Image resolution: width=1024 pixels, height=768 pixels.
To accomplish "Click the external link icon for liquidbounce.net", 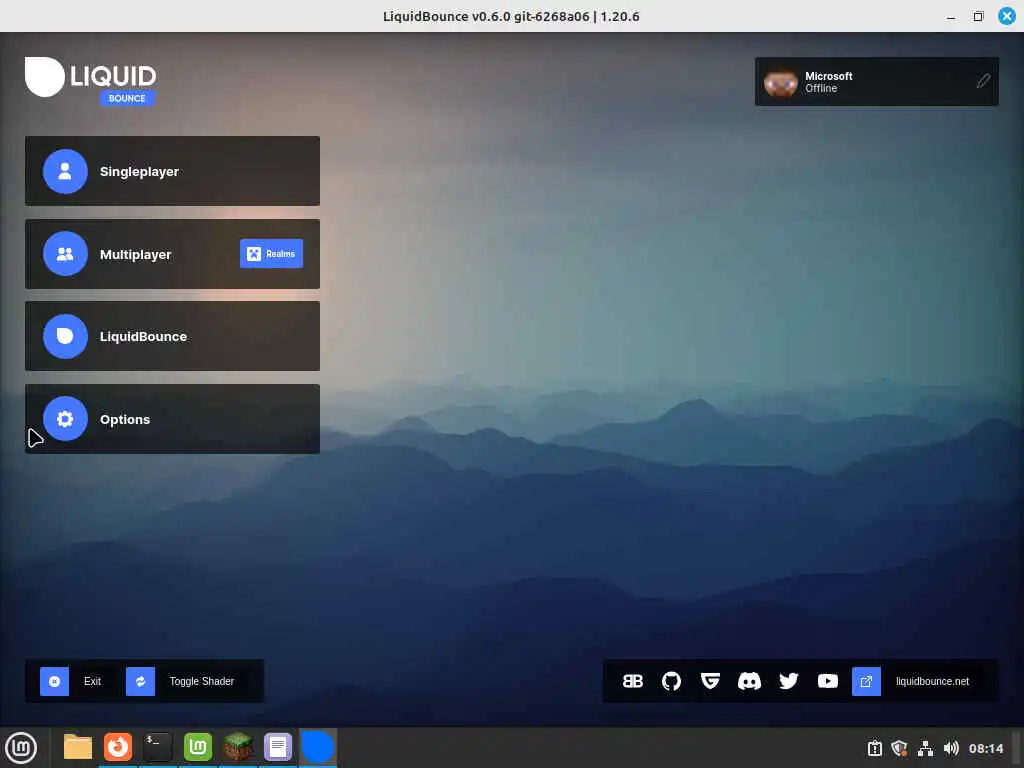I will (866, 681).
